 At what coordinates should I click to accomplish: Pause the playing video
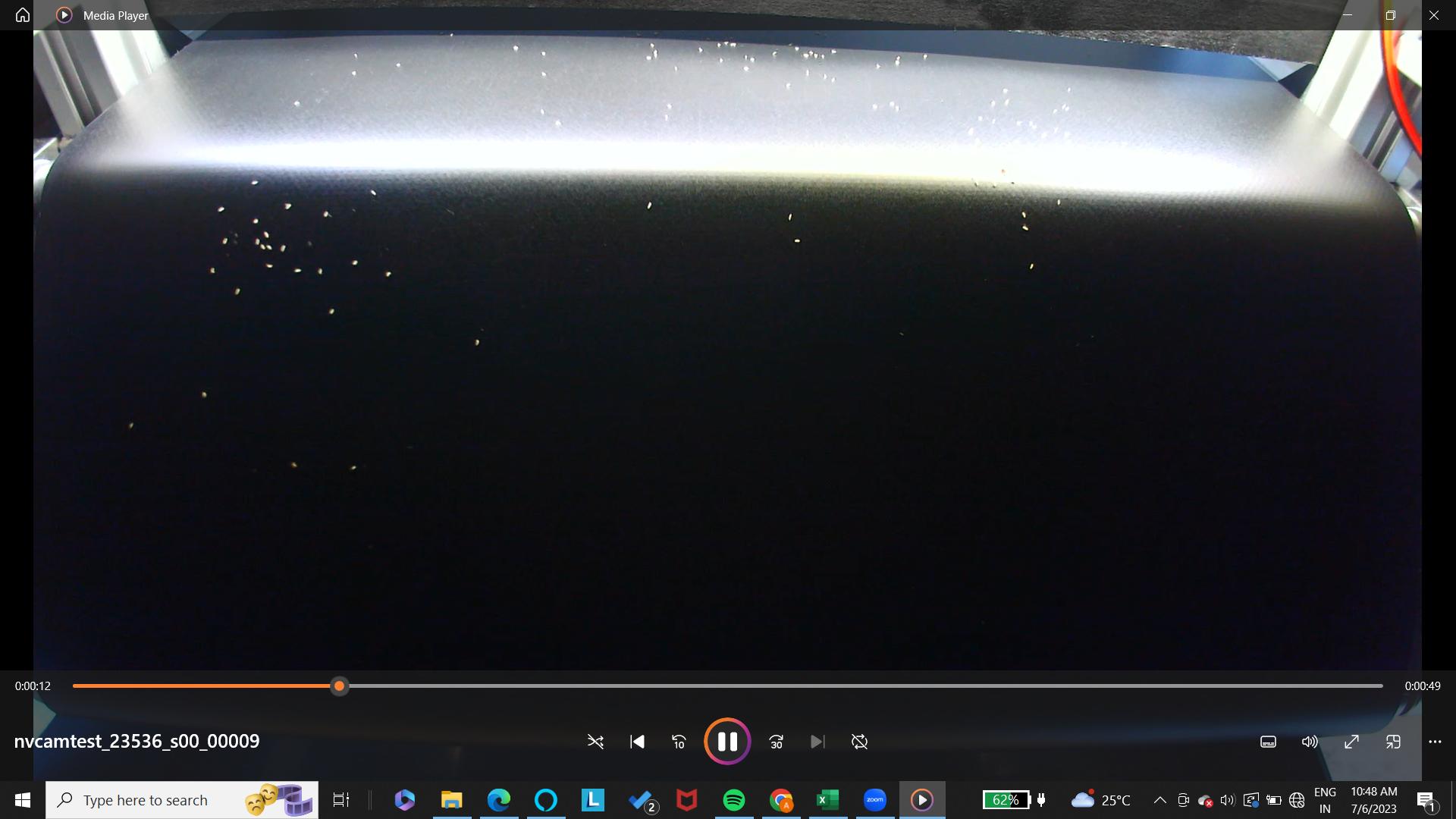[727, 741]
